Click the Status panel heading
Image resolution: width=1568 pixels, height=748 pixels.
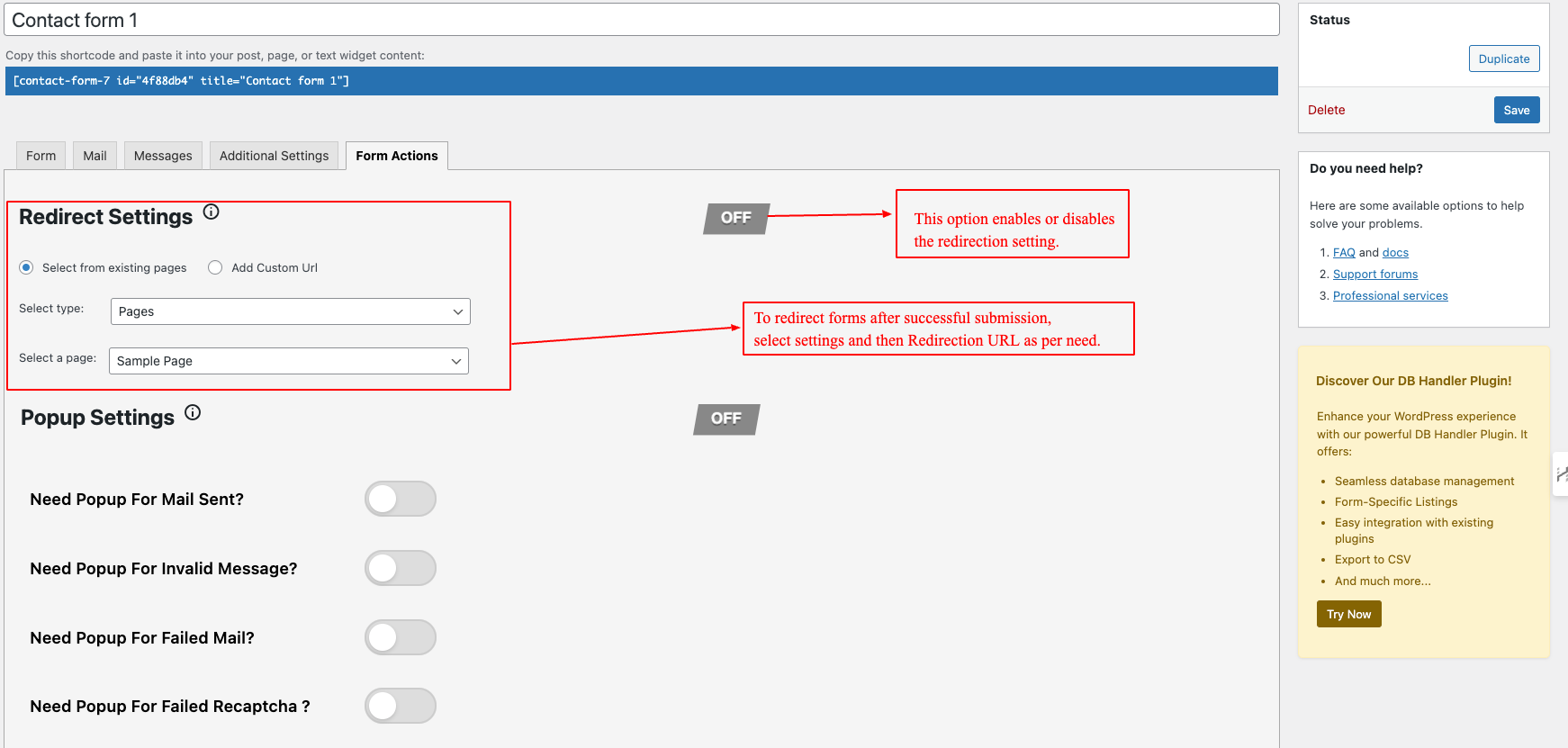tap(1329, 20)
